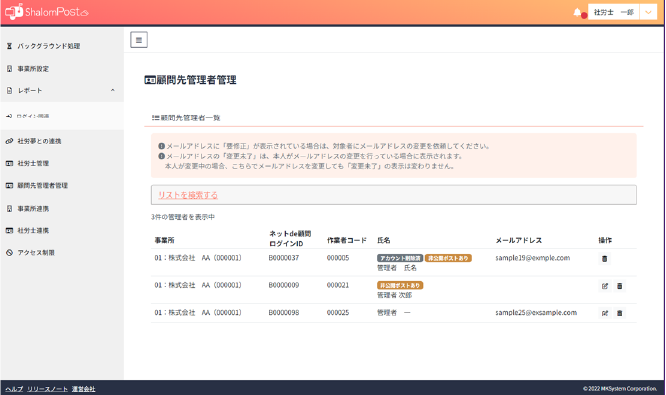Image resolution: width=666 pixels, height=395 pixels.
Task: Click the list icon beside 顧問先管理者一覧
Action: pos(155,118)
